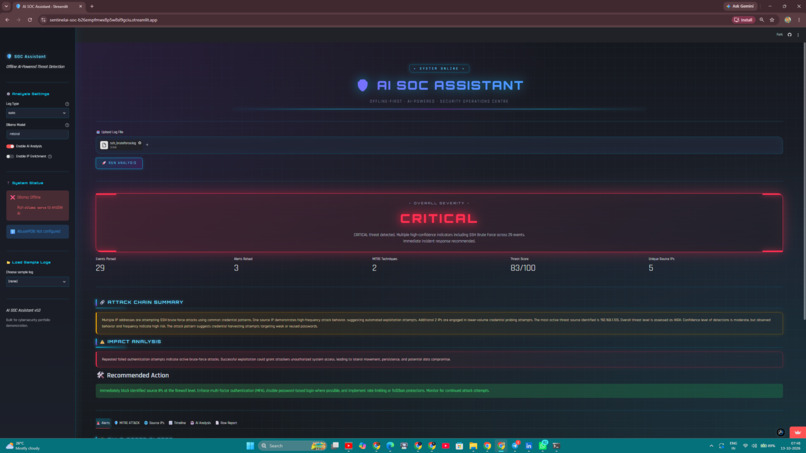Go back in browser history

pos(7,20)
